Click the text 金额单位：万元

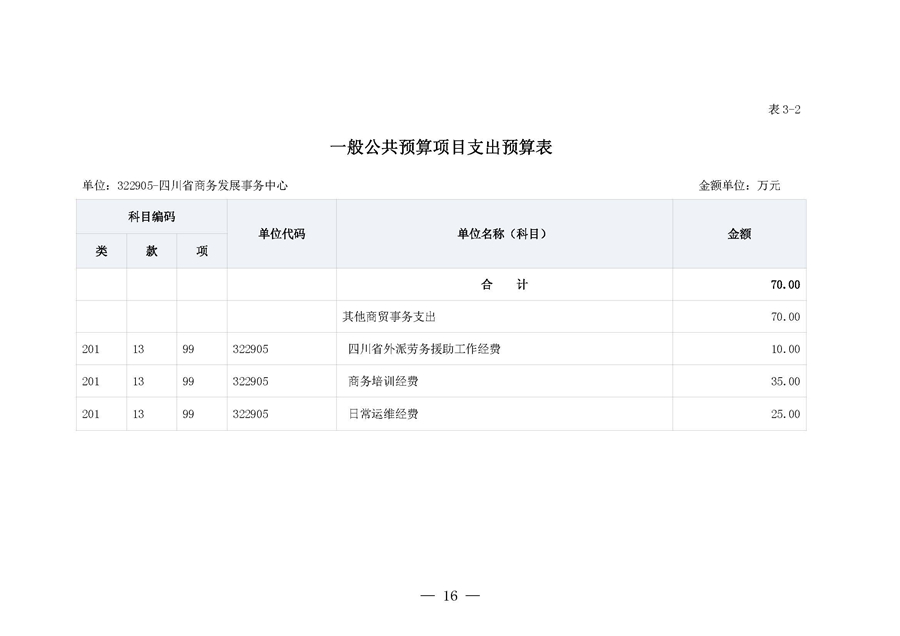[x=738, y=184]
